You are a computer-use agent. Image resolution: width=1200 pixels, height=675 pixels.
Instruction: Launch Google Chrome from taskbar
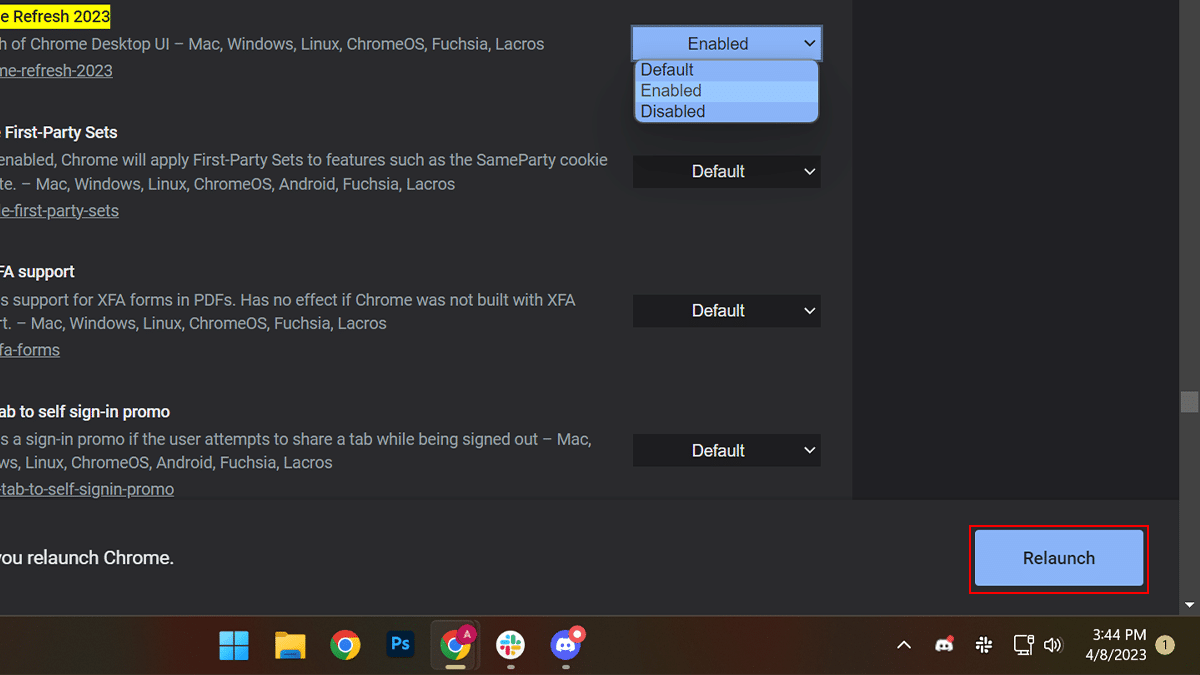pyautogui.click(x=345, y=646)
